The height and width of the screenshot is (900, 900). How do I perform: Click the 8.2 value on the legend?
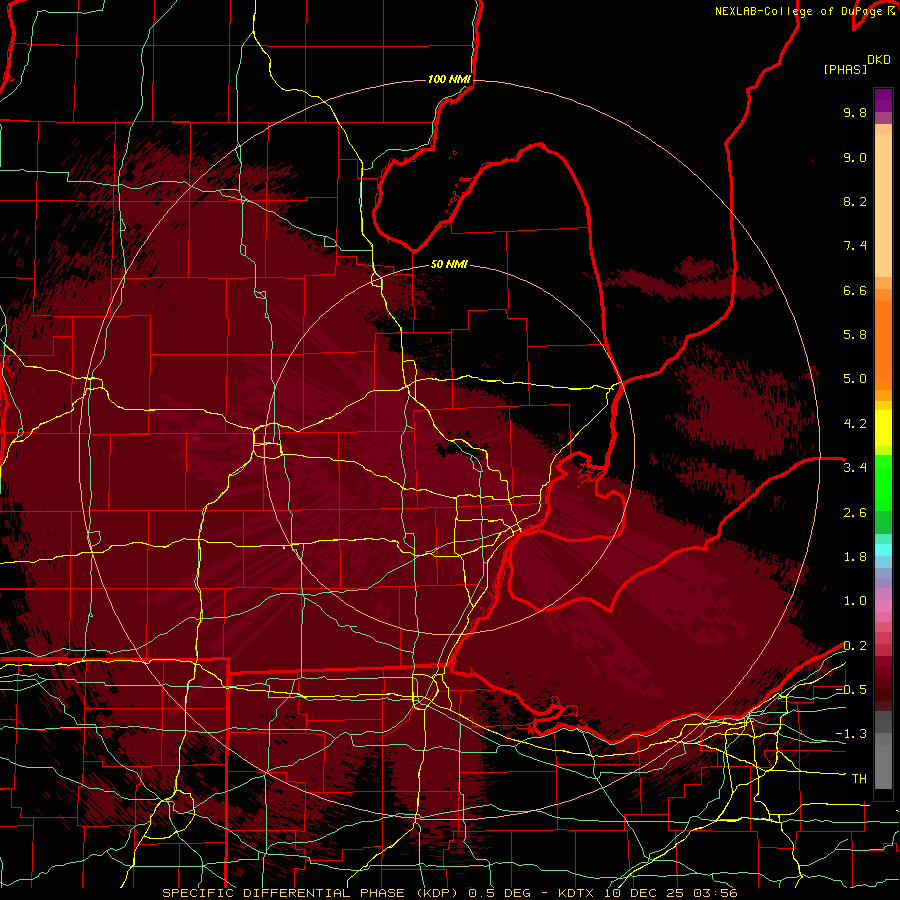click(x=855, y=201)
